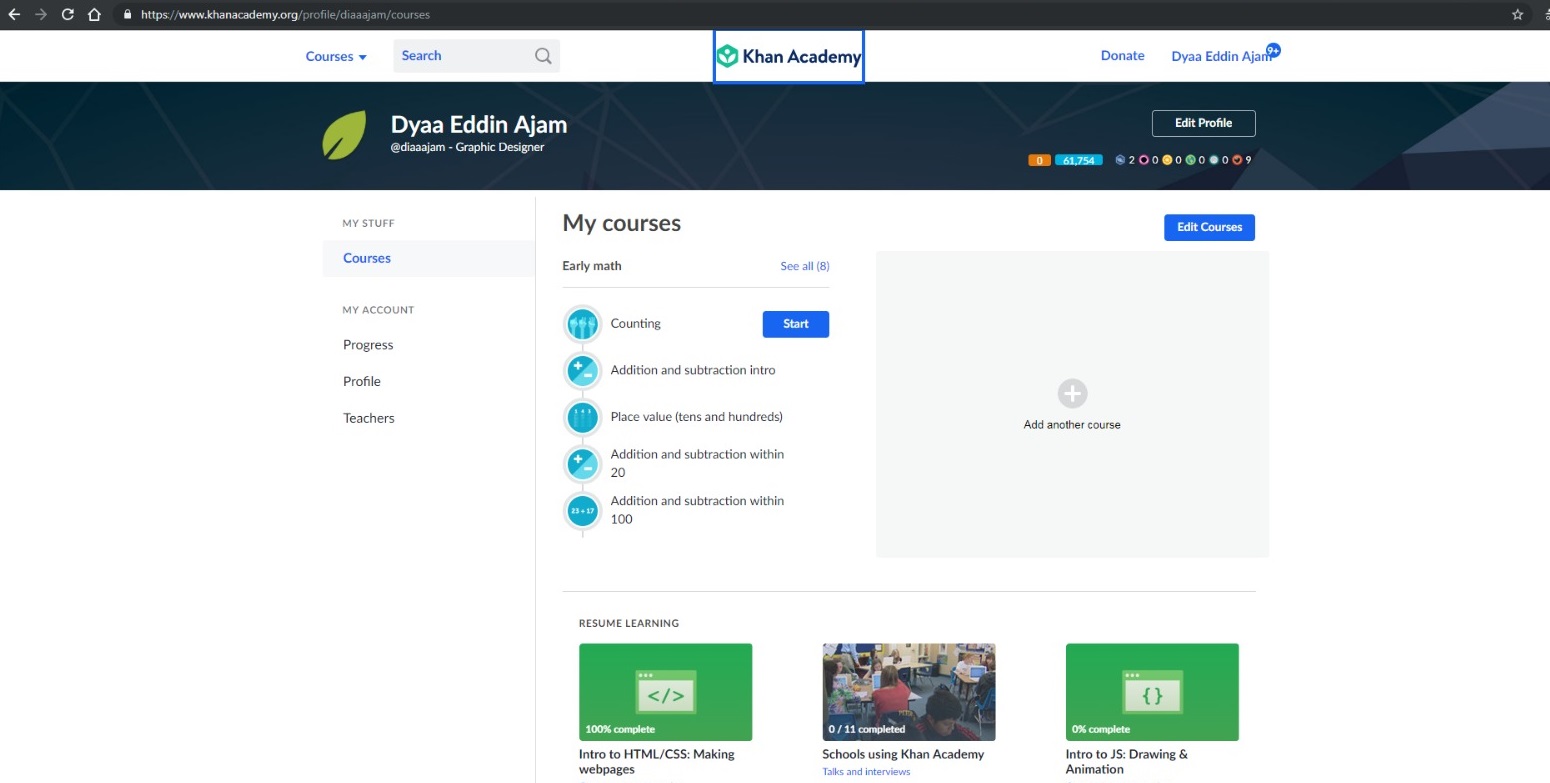1550x783 pixels.
Task: Click the 9+ notifications badge
Action: pos(1273,49)
